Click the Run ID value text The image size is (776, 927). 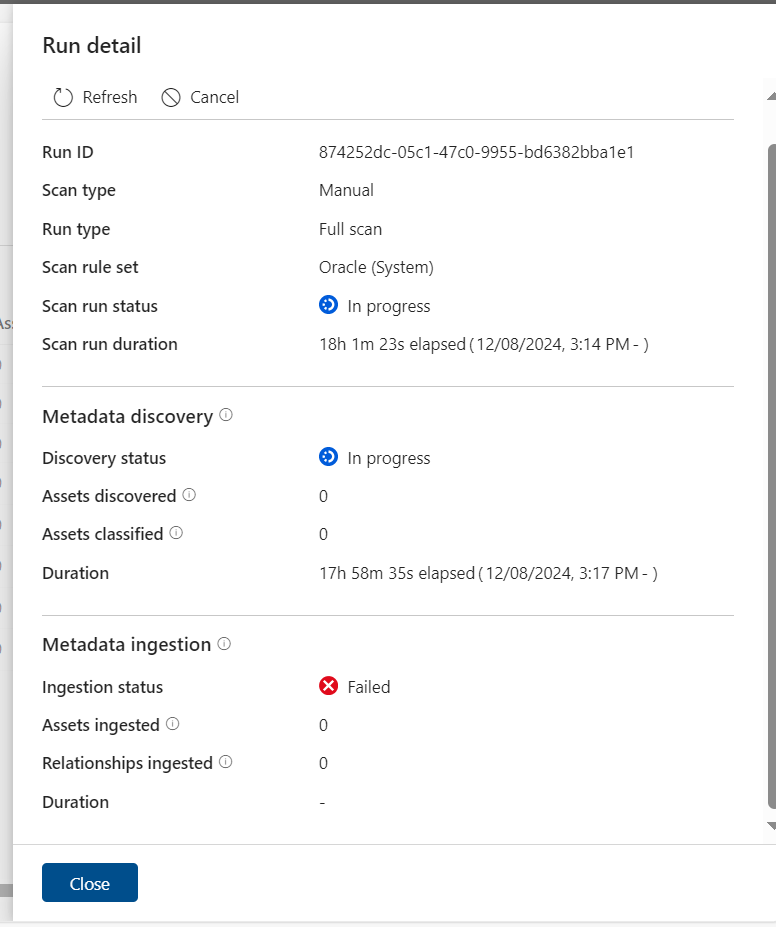point(476,152)
